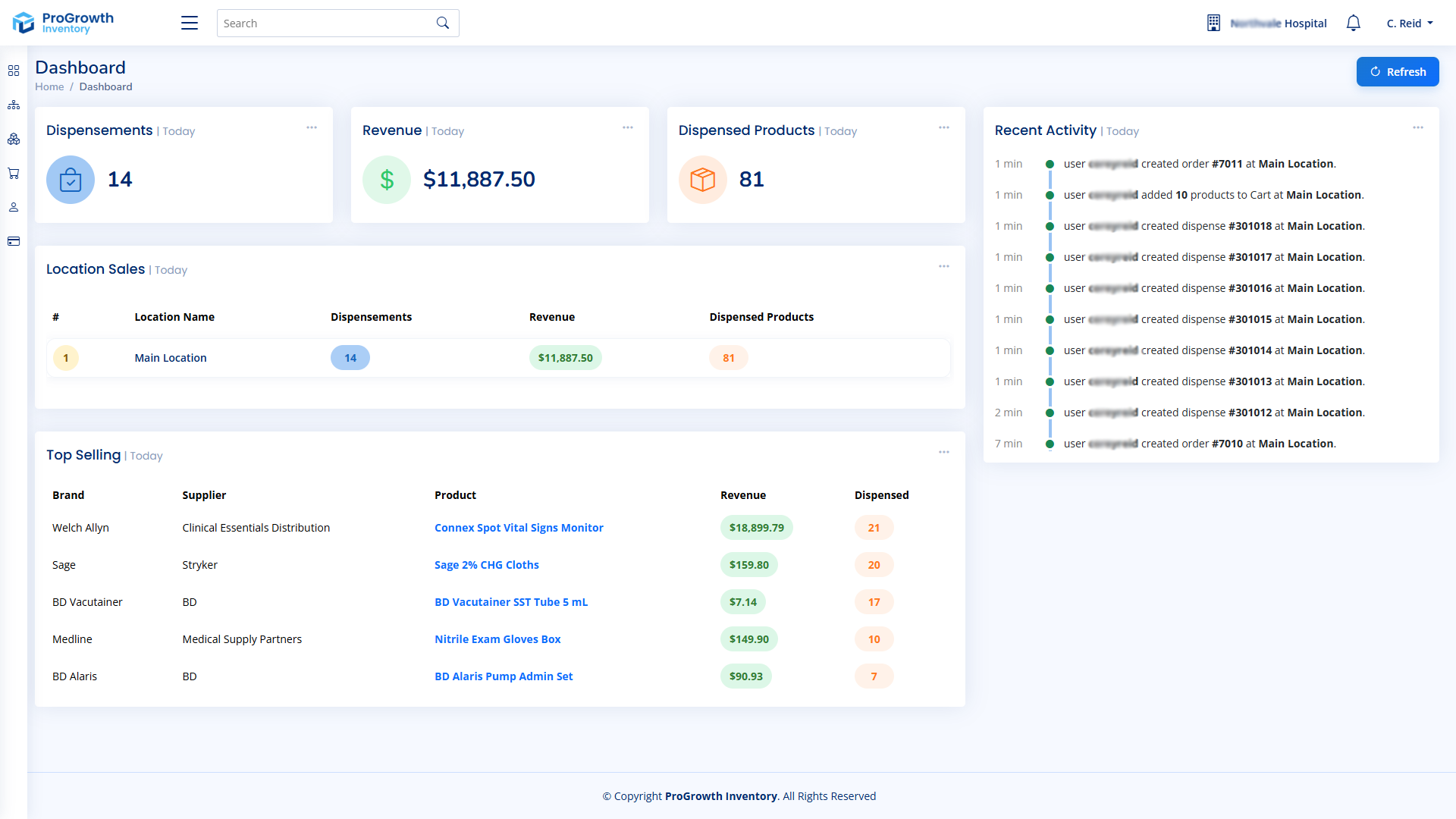Click the $18,899.79 revenue badge
Viewport: 1456px width, 819px height.
click(757, 528)
